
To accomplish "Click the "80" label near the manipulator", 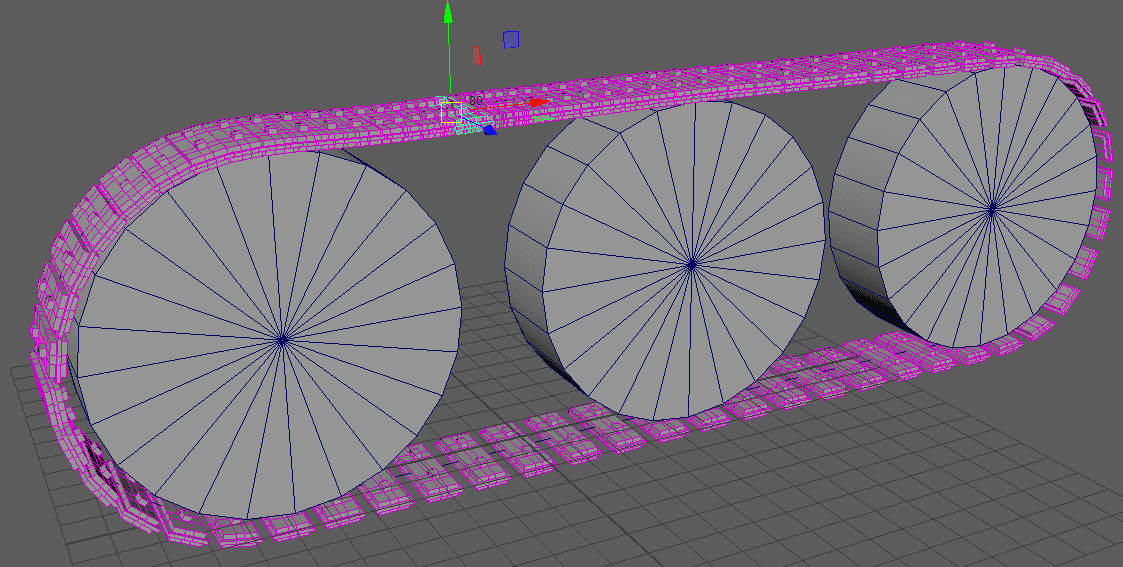I will click(x=476, y=101).
